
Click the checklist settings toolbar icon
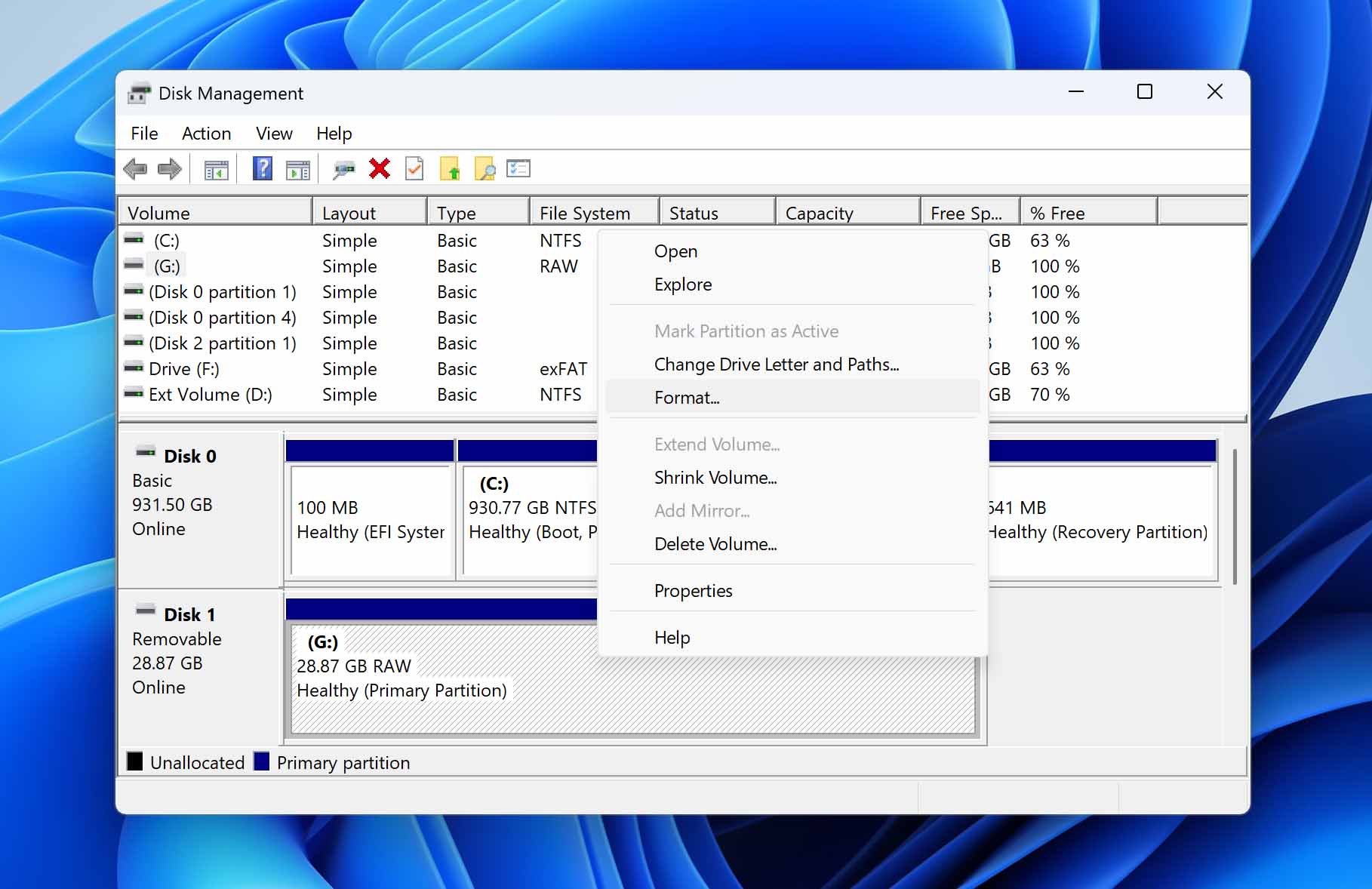(518, 169)
